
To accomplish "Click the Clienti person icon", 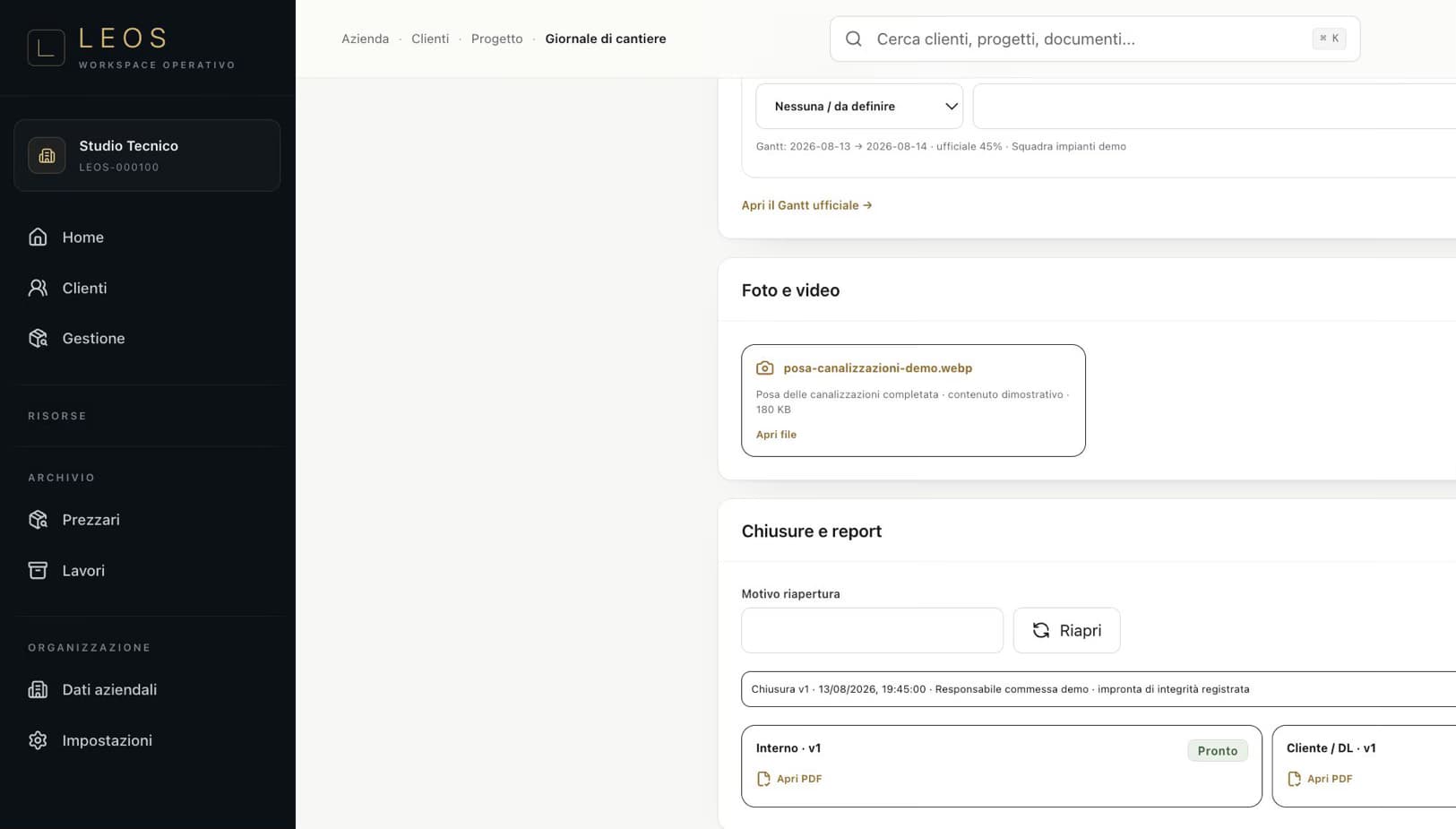I will pyautogui.click(x=38, y=288).
